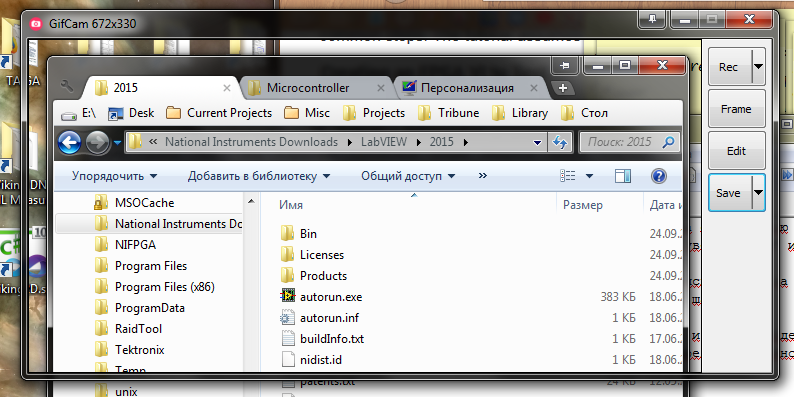Close the Microcontroller tab
This screenshot has width=794, height=397.
tap(380, 88)
